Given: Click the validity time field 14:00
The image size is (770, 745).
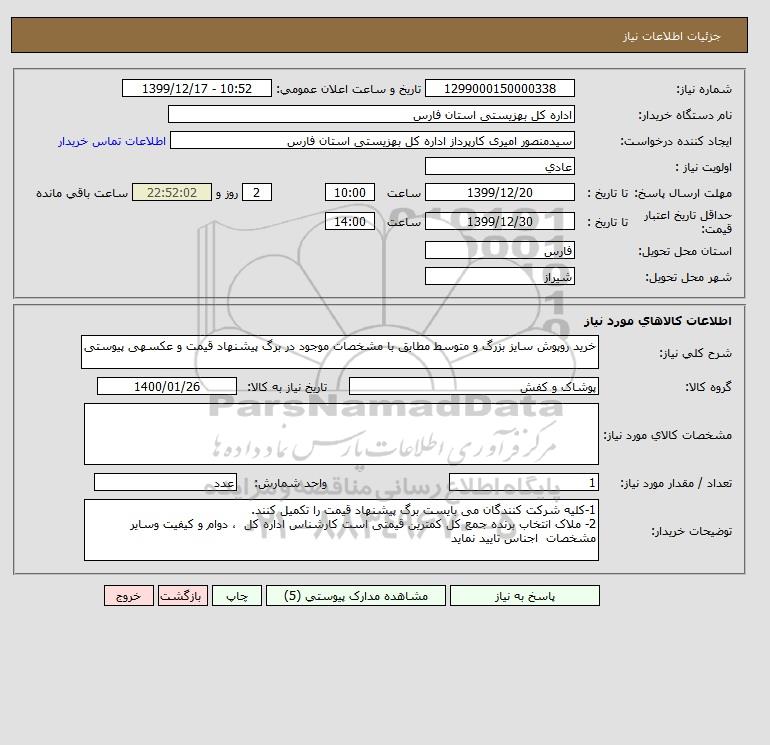Looking at the screenshot, I should pyautogui.click(x=350, y=221).
